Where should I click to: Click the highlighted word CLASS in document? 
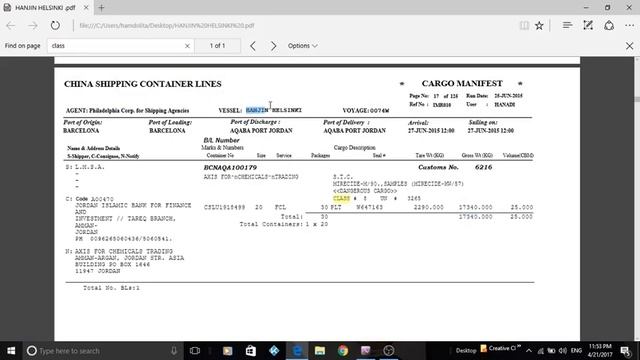point(341,198)
